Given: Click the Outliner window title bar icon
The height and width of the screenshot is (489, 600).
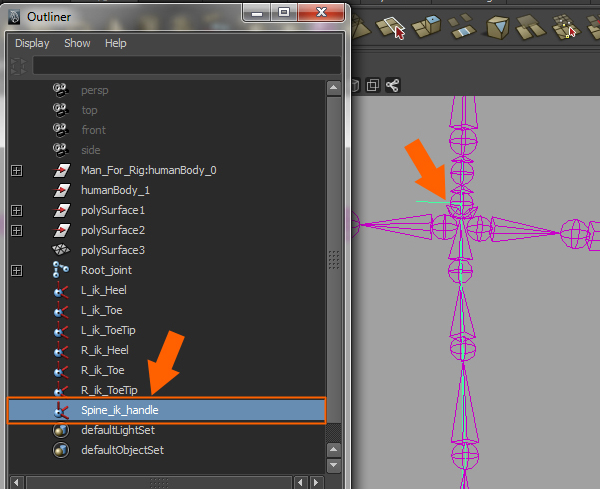Looking at the screenshot, I should pyautogui.click(x=14, y=17).
